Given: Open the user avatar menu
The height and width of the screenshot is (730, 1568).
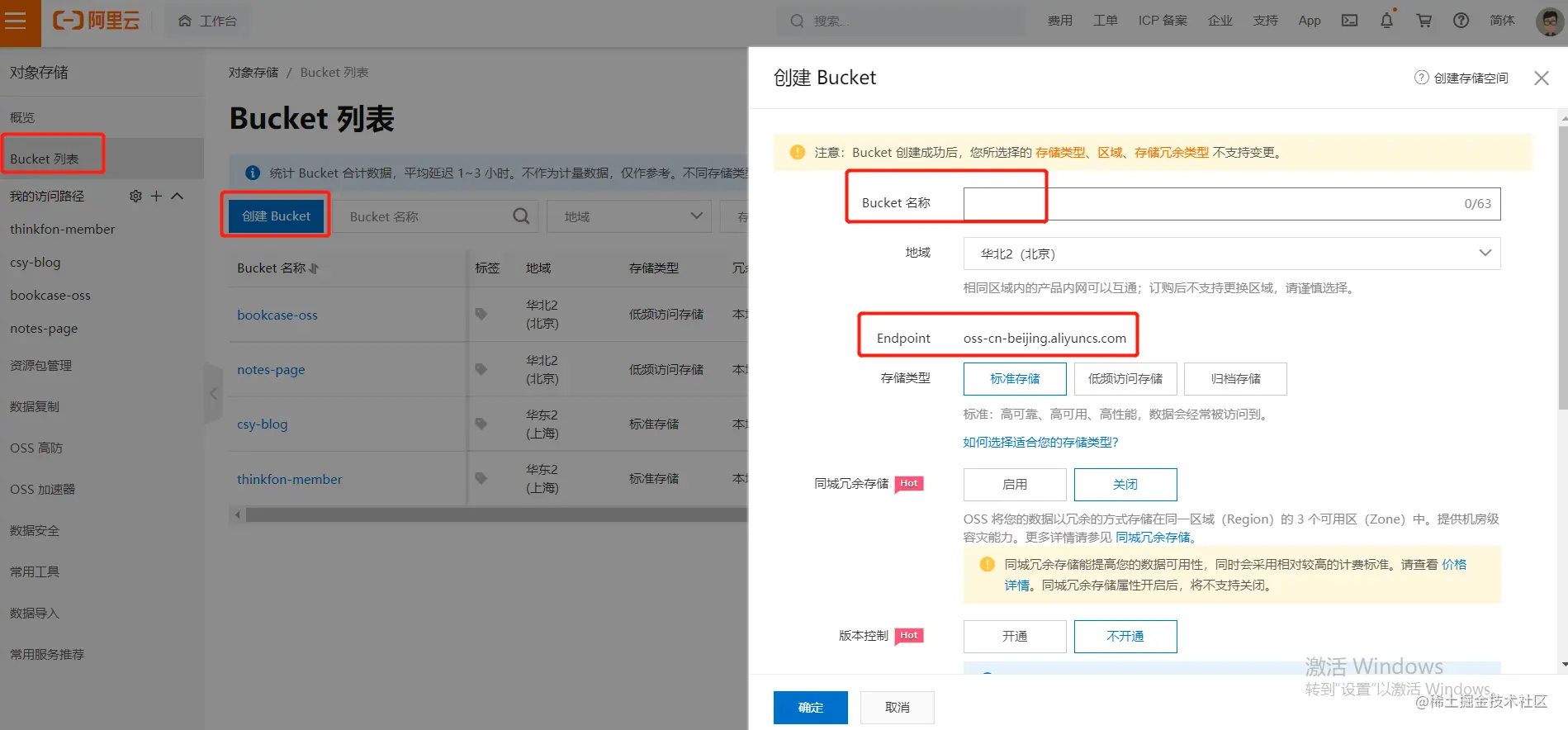Looking at the screenshot, I should click(x=1548, y=21).
